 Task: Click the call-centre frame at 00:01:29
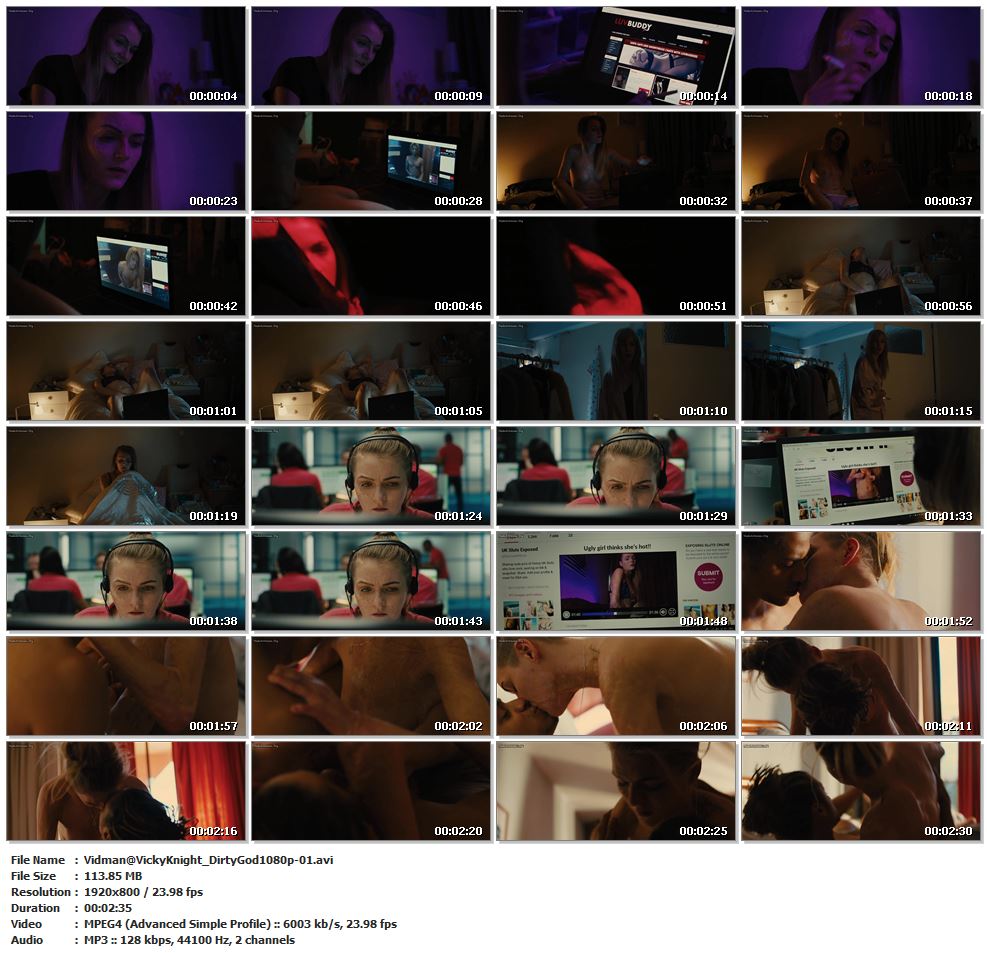point(616,476)
